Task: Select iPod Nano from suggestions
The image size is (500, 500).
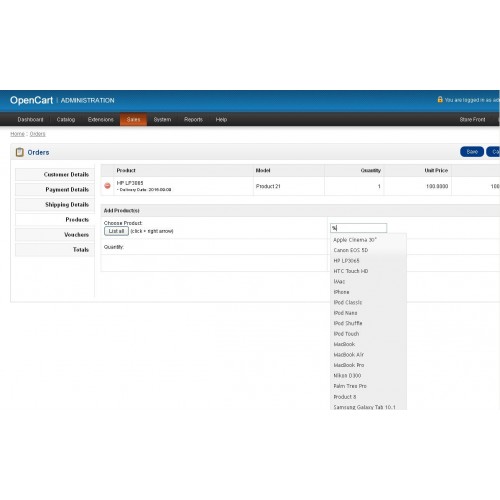Action: pos(368,313)
